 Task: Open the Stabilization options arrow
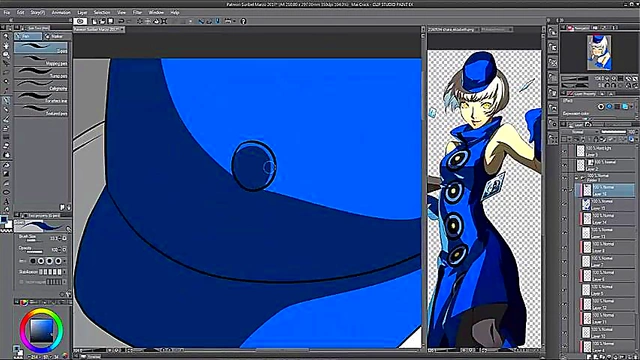[65, 271]
